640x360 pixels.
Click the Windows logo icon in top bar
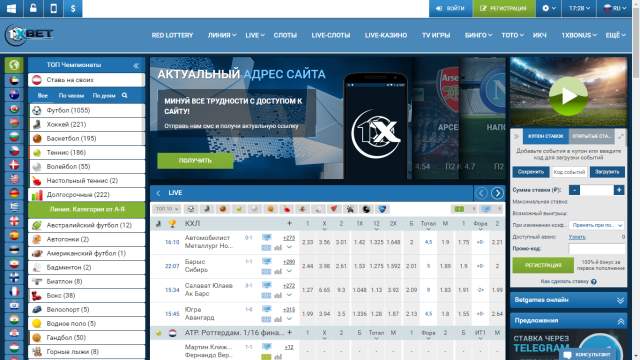11,8
